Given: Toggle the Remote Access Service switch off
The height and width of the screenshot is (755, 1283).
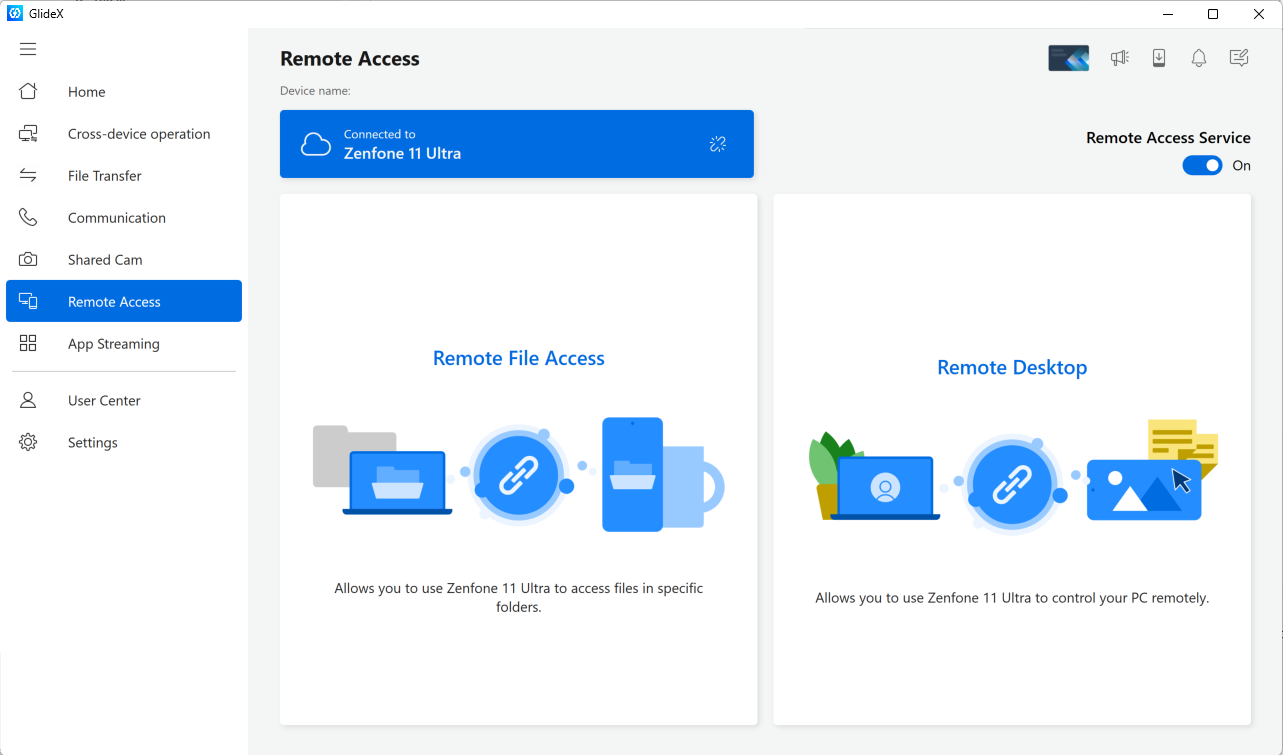Looking at the screenshot, I should tap(1202, 165).
